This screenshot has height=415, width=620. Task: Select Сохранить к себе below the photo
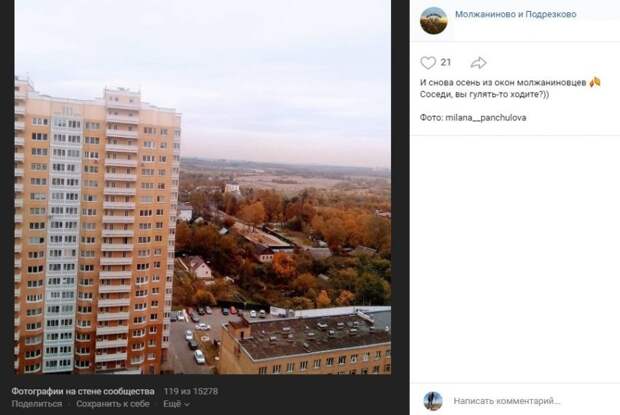click(113, 404)
